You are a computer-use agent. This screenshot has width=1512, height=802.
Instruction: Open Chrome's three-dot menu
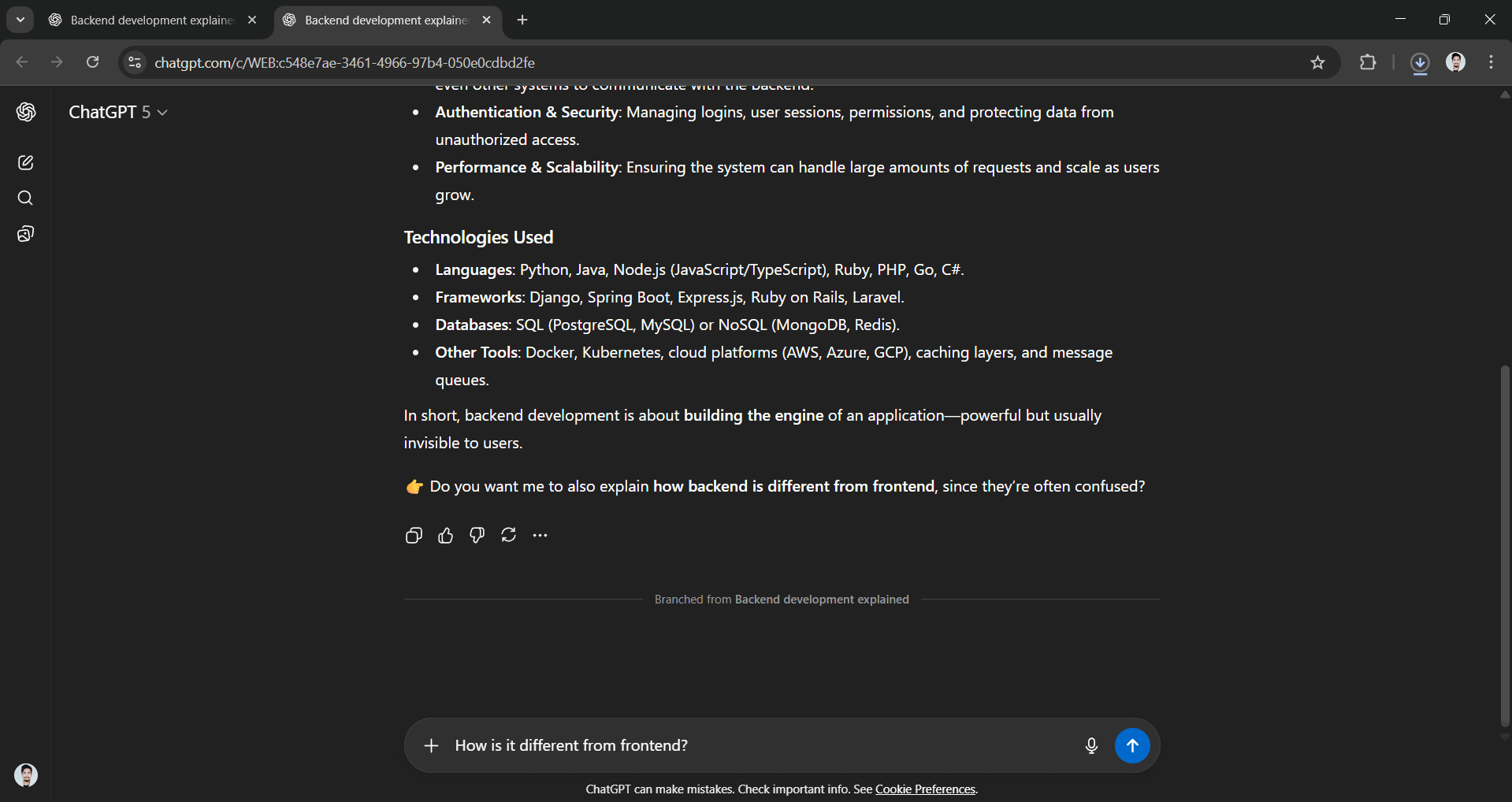point(1491,62)
